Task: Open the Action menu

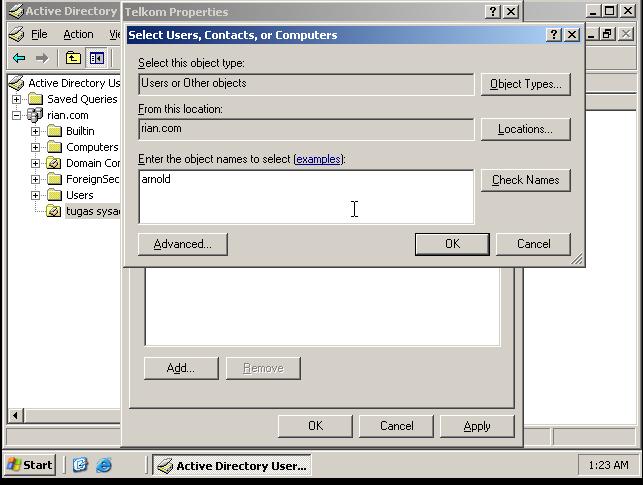Action: pos(78,34)
